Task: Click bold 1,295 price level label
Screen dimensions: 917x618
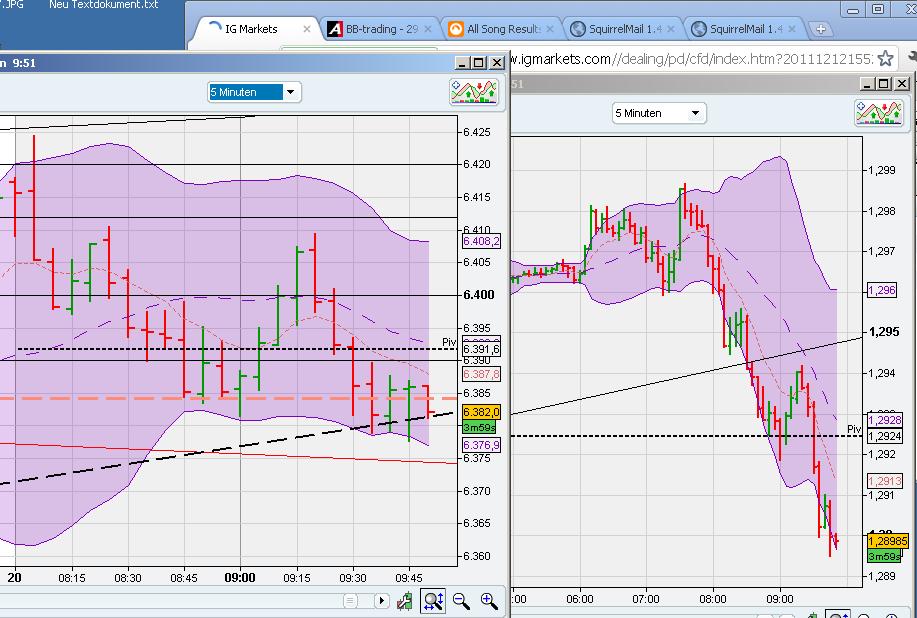Action: click(x=884, y=332)
